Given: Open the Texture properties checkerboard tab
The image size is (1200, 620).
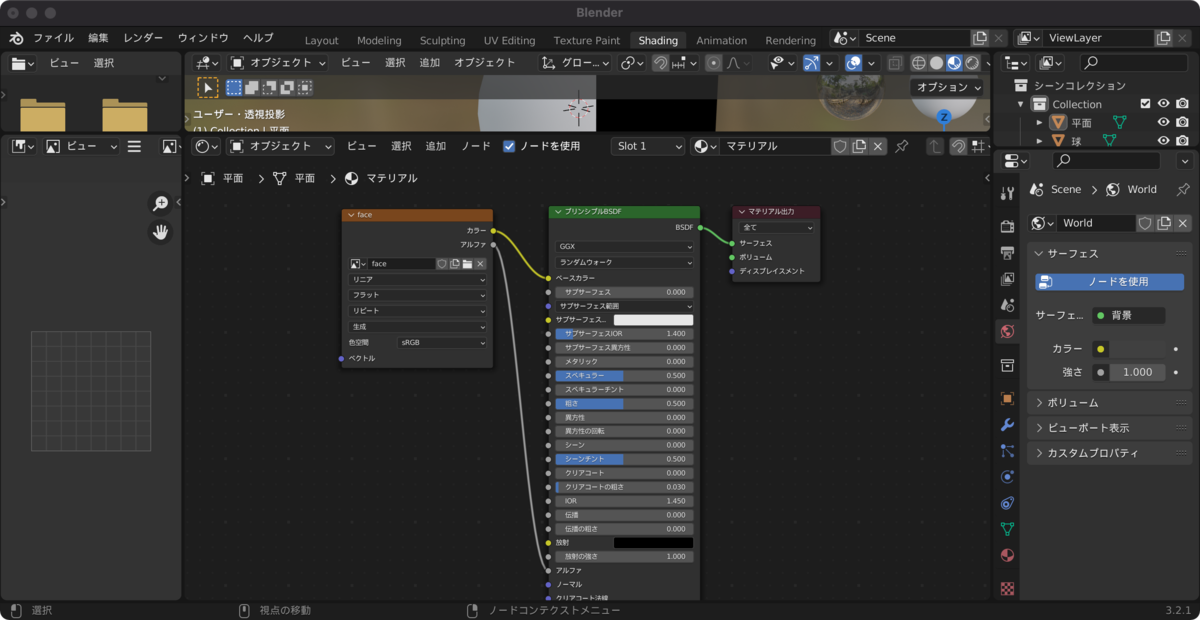Looking at the screenshot, I should click(1007, 589).
